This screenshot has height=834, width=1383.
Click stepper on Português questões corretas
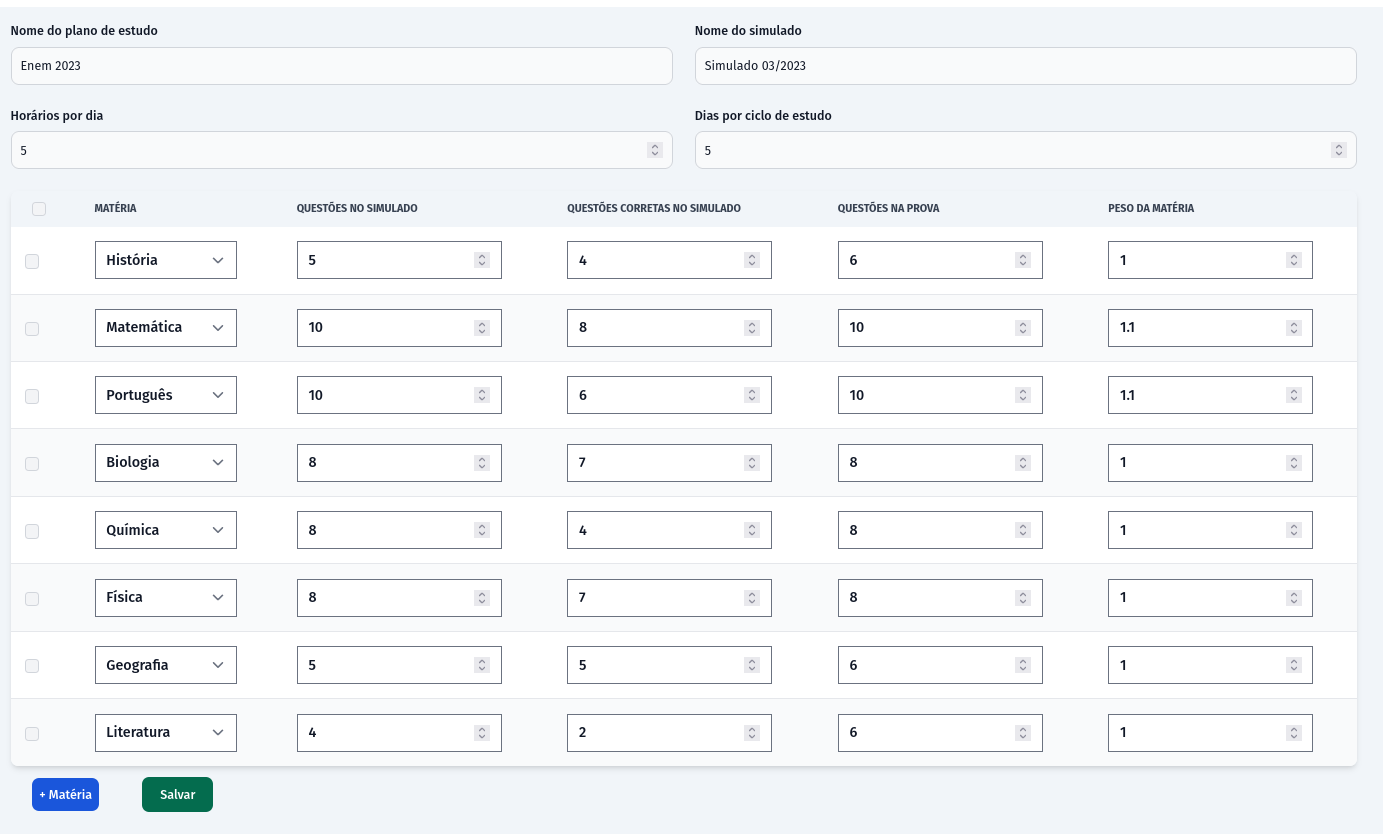[x=752, y=395]
